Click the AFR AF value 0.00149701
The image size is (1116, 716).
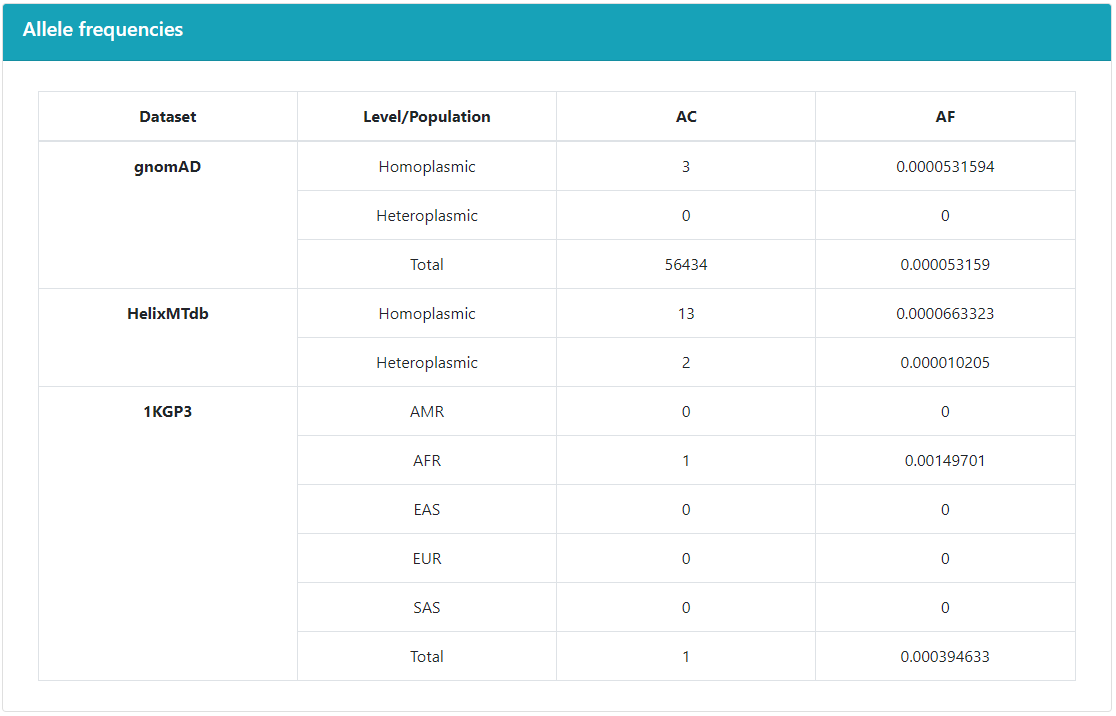pos(945,461)
